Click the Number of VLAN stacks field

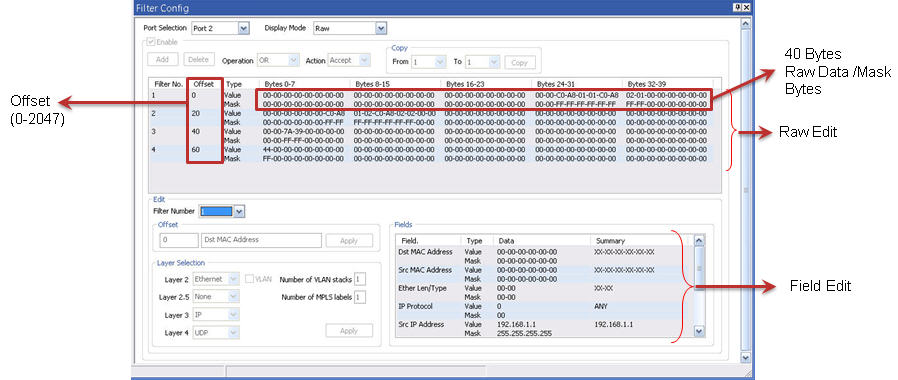(x=360, y=279)
